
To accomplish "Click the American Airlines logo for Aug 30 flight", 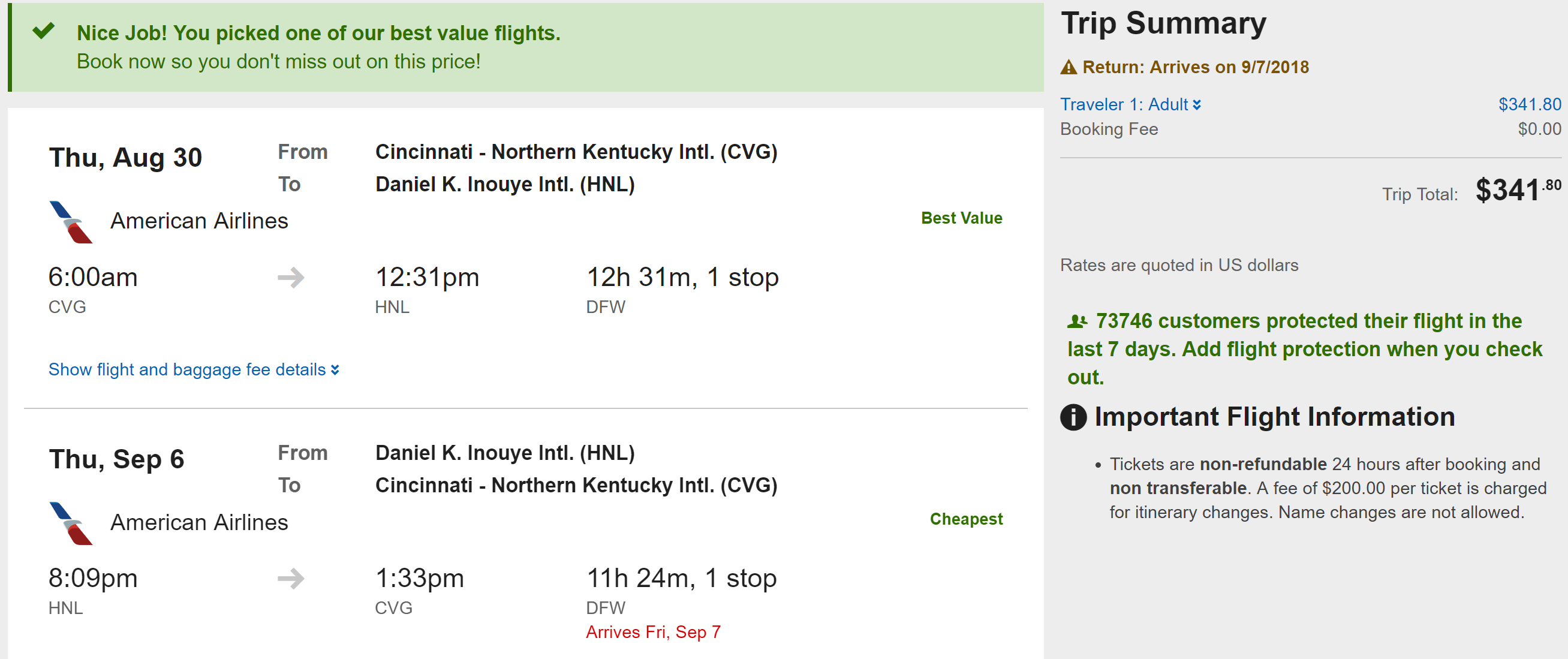I will click(x=71, y=222).
